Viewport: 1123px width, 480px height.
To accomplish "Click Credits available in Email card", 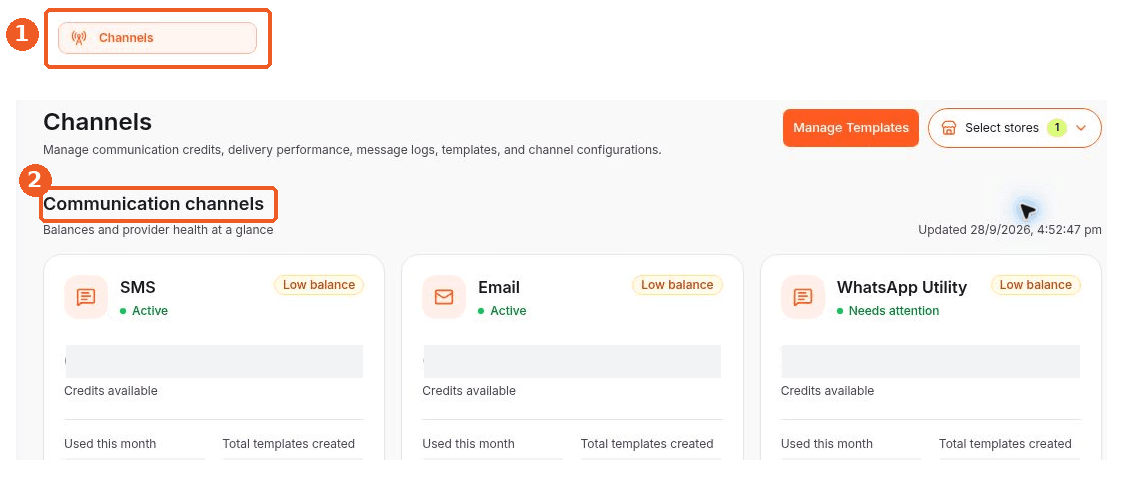I will (469, 391).
